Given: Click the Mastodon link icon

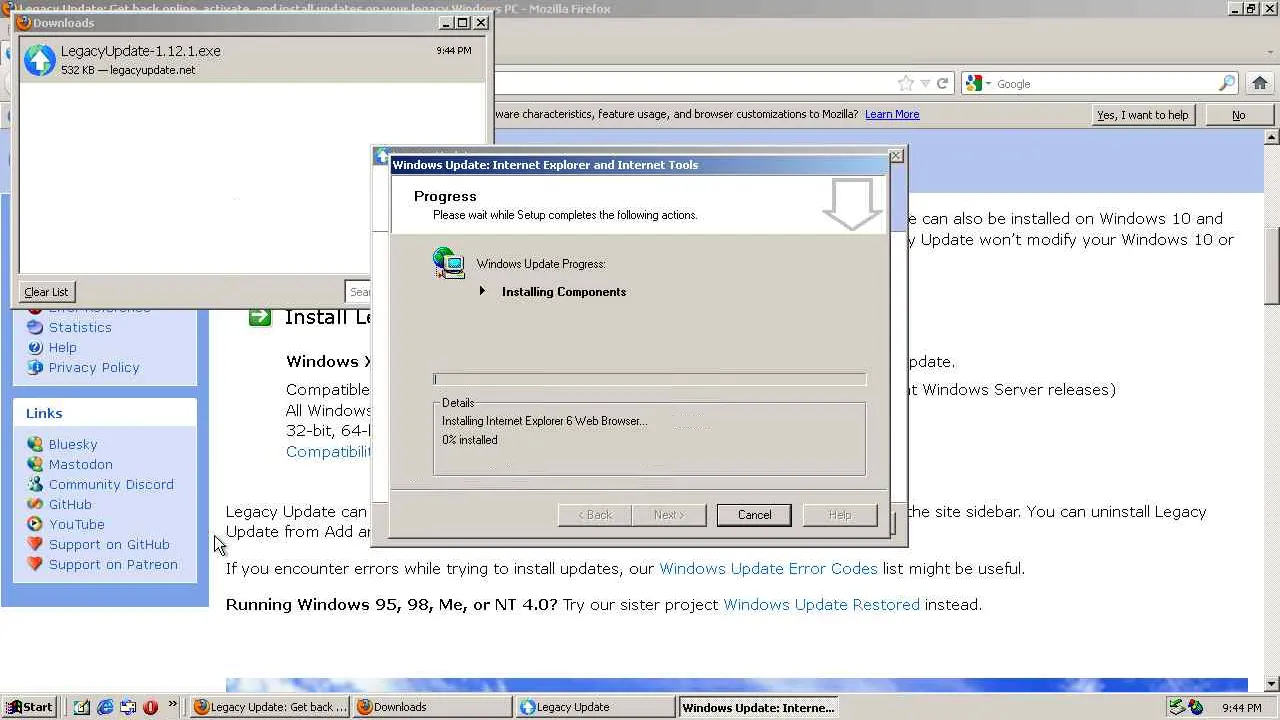Looking at the screenshot, I should [35, 464].
